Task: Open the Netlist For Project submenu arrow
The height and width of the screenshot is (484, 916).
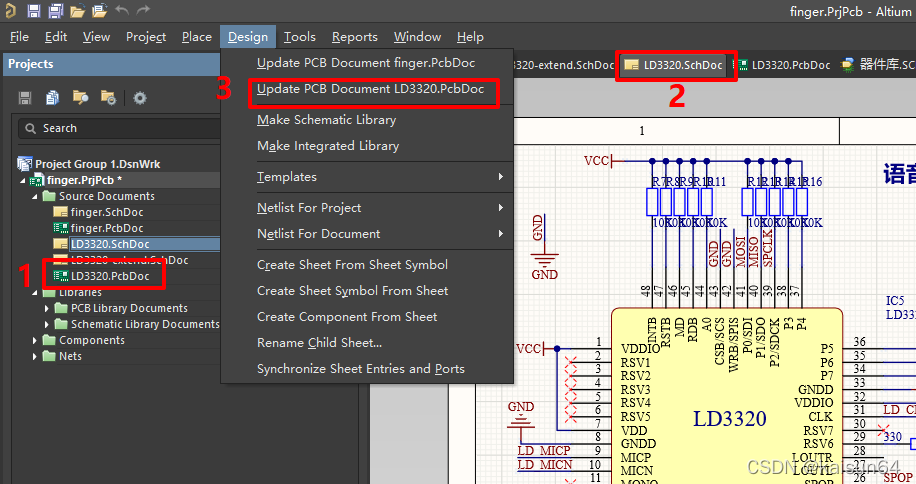Action: pyautogui.click(x=501, y=207)
